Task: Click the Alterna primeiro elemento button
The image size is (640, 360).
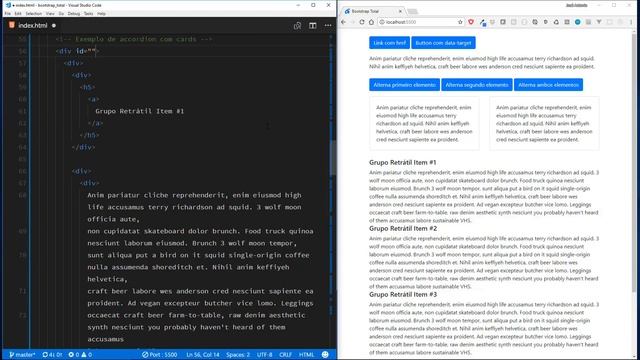Action: tap(404, 85)
